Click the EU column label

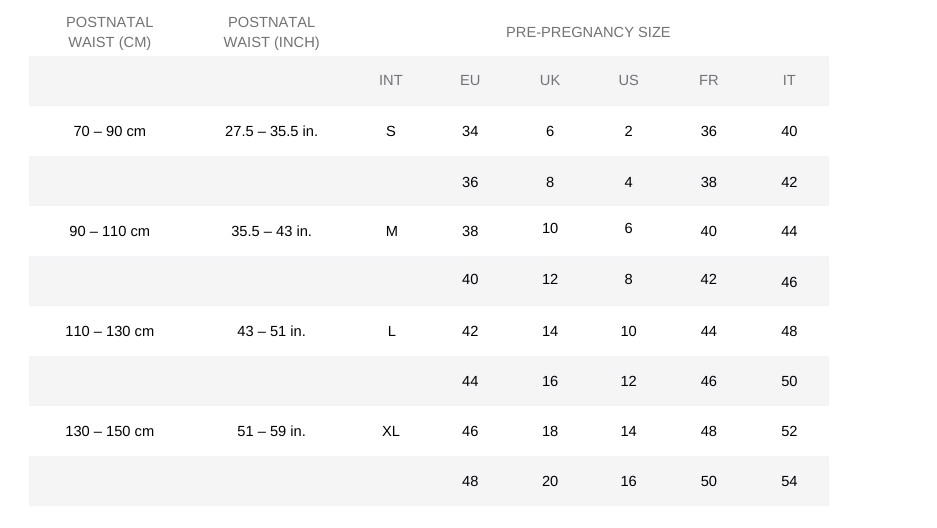pos(470,80)
